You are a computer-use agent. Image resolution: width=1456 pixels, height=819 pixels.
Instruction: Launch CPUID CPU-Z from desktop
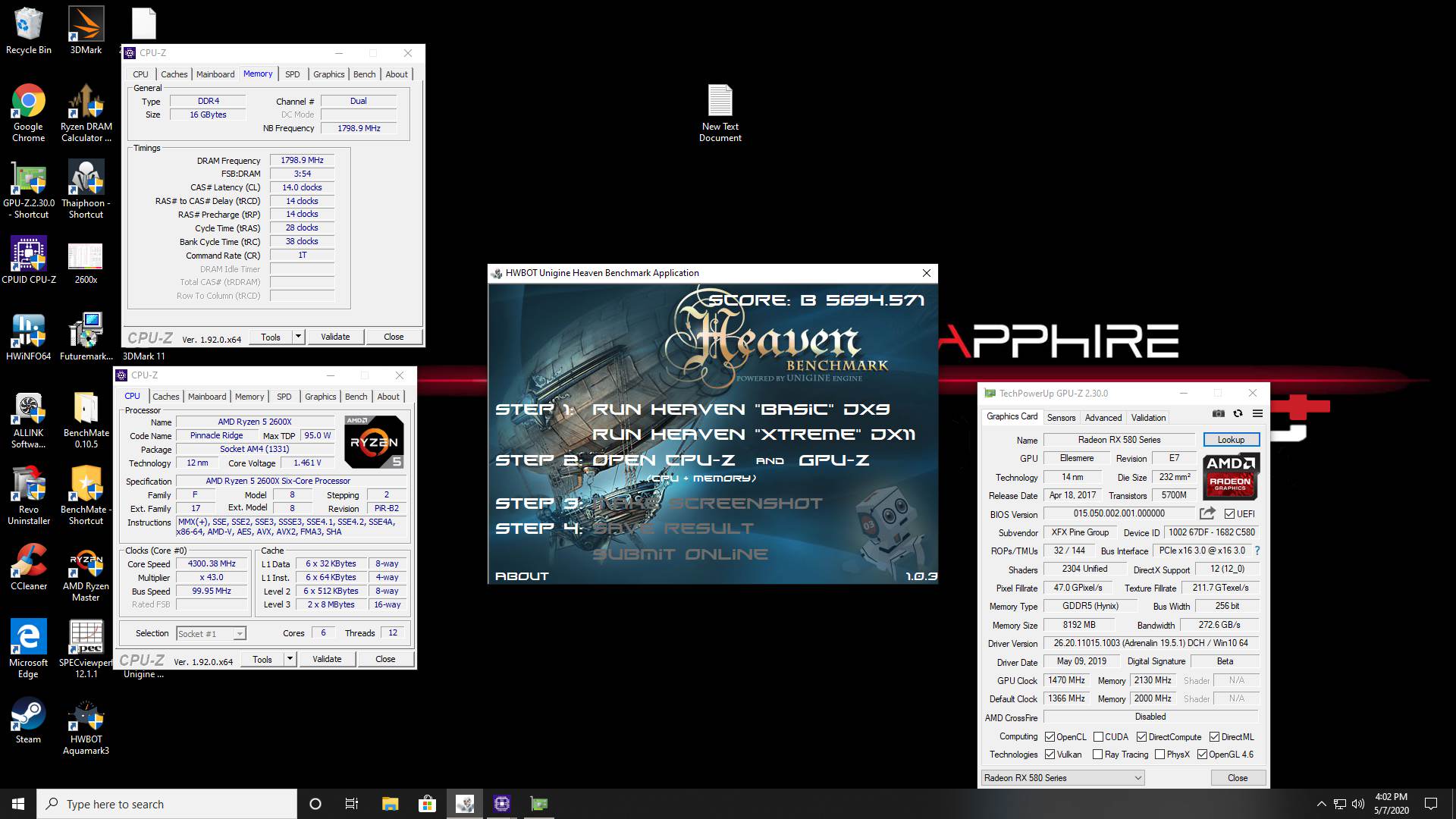tap(29, 260)
